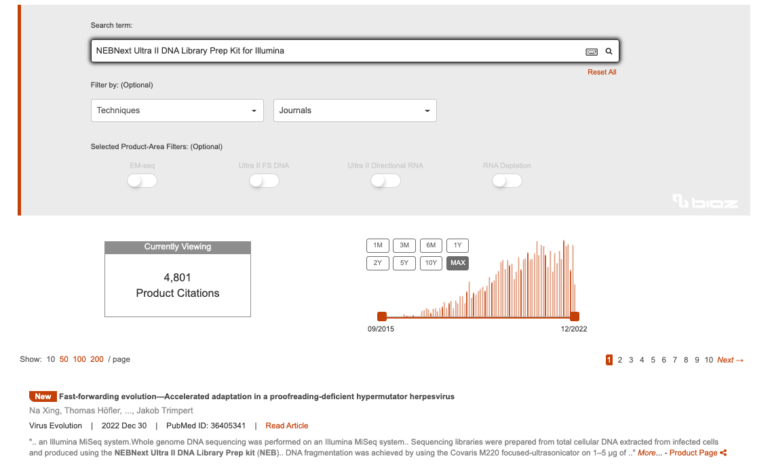Click the Bioz logo
The height and width of the screenshot is (469, 768).
(x=706, y=202)
